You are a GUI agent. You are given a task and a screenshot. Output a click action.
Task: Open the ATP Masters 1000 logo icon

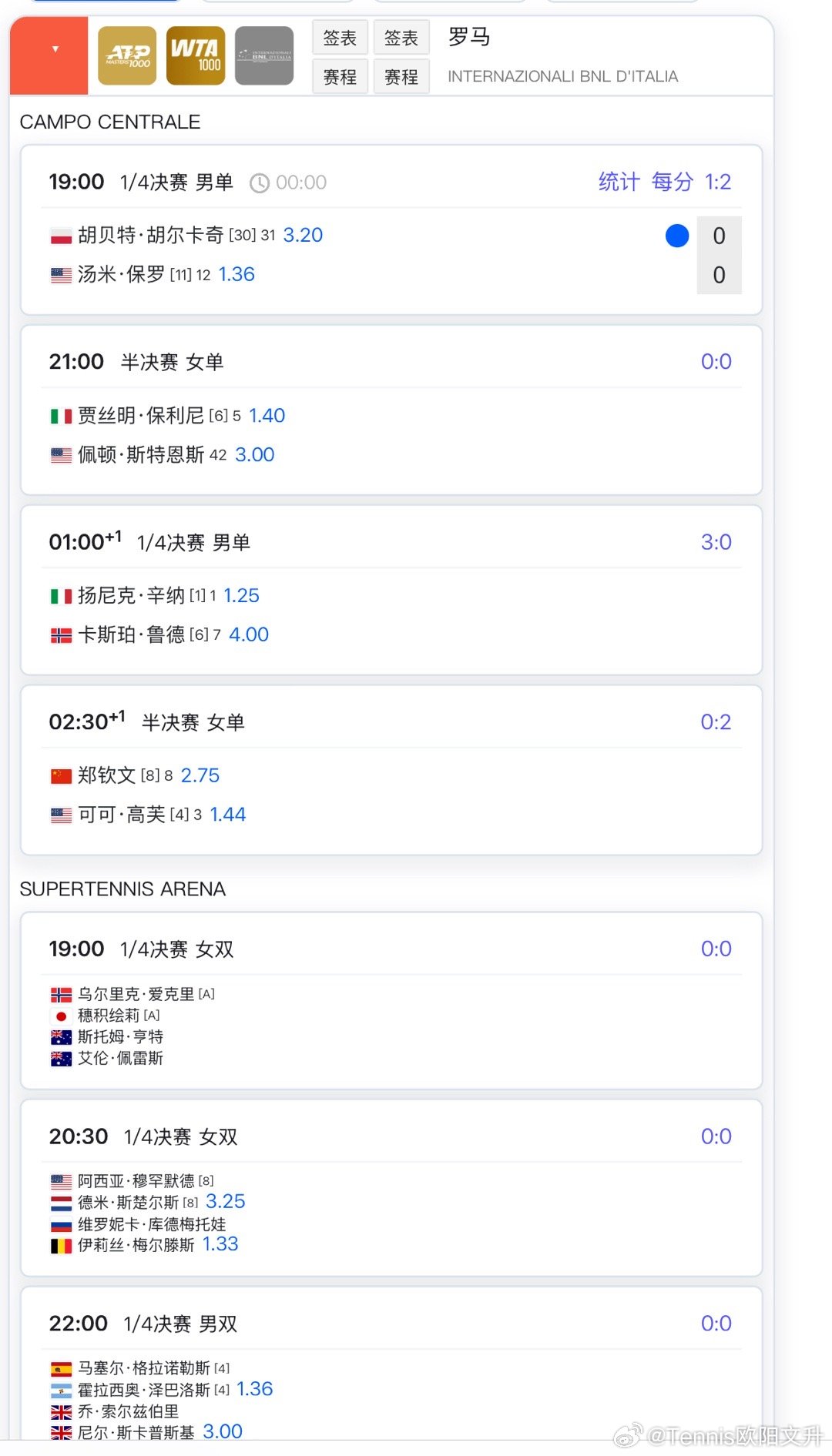[x=127, y=55]
